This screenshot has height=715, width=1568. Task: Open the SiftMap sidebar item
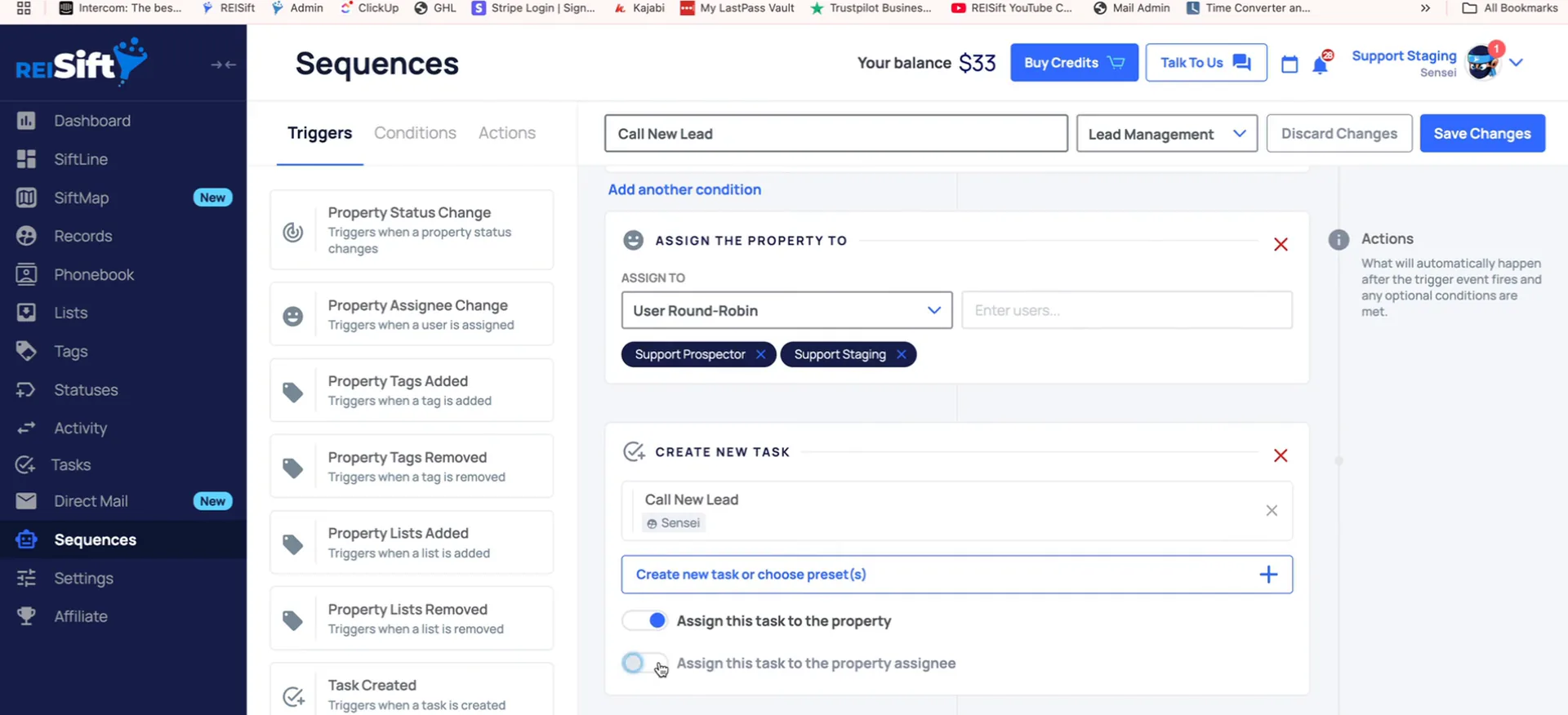(x=81, y=198)
